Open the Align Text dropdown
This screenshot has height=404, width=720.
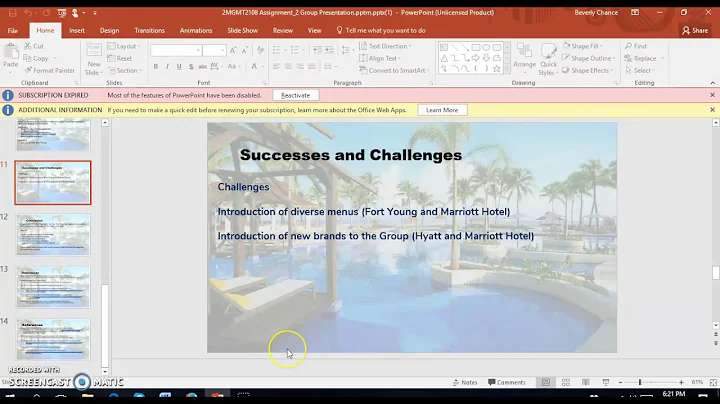[x=380, y=58]
